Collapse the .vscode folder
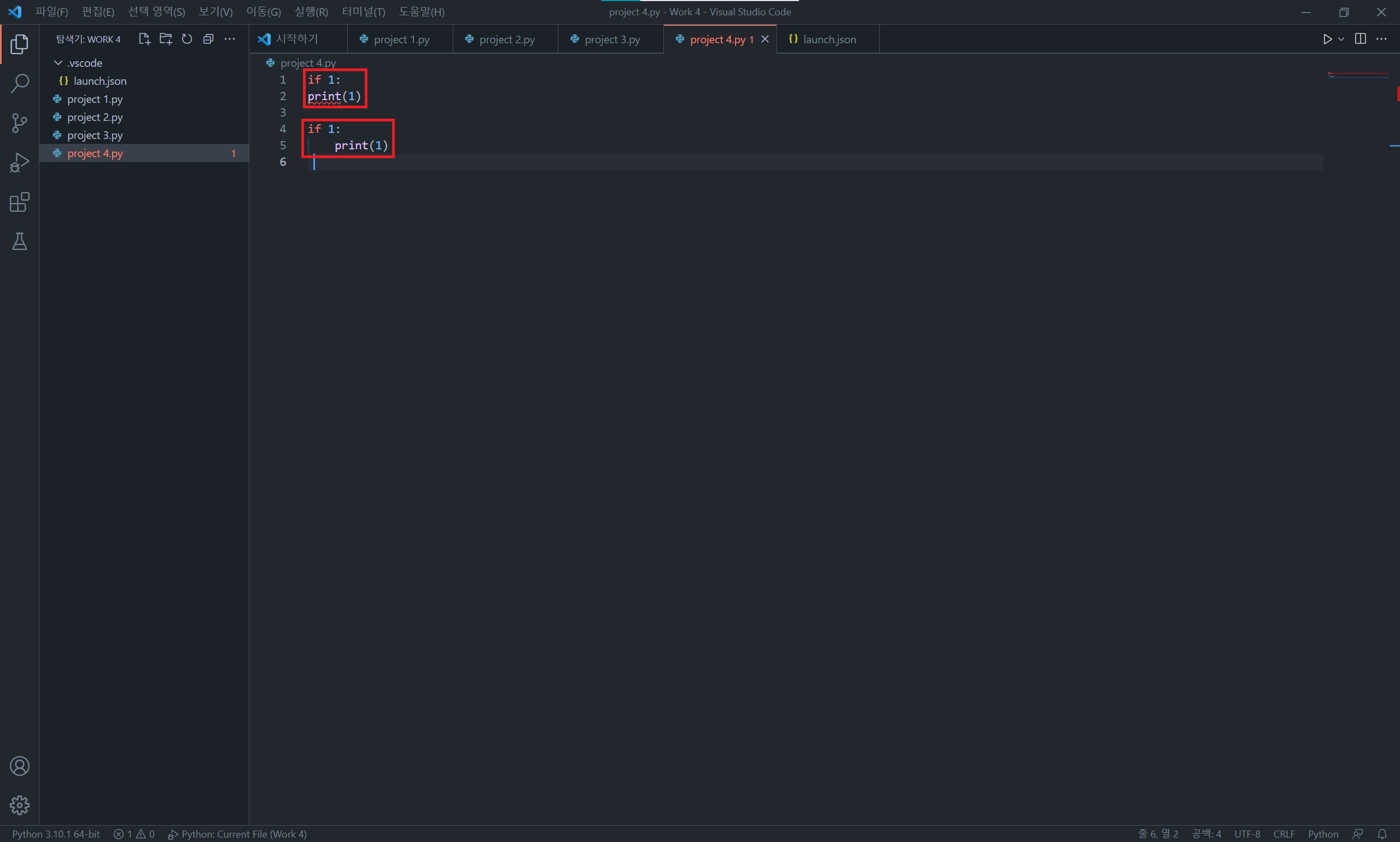The image size is (1400, 842). [x=59, y=63]
